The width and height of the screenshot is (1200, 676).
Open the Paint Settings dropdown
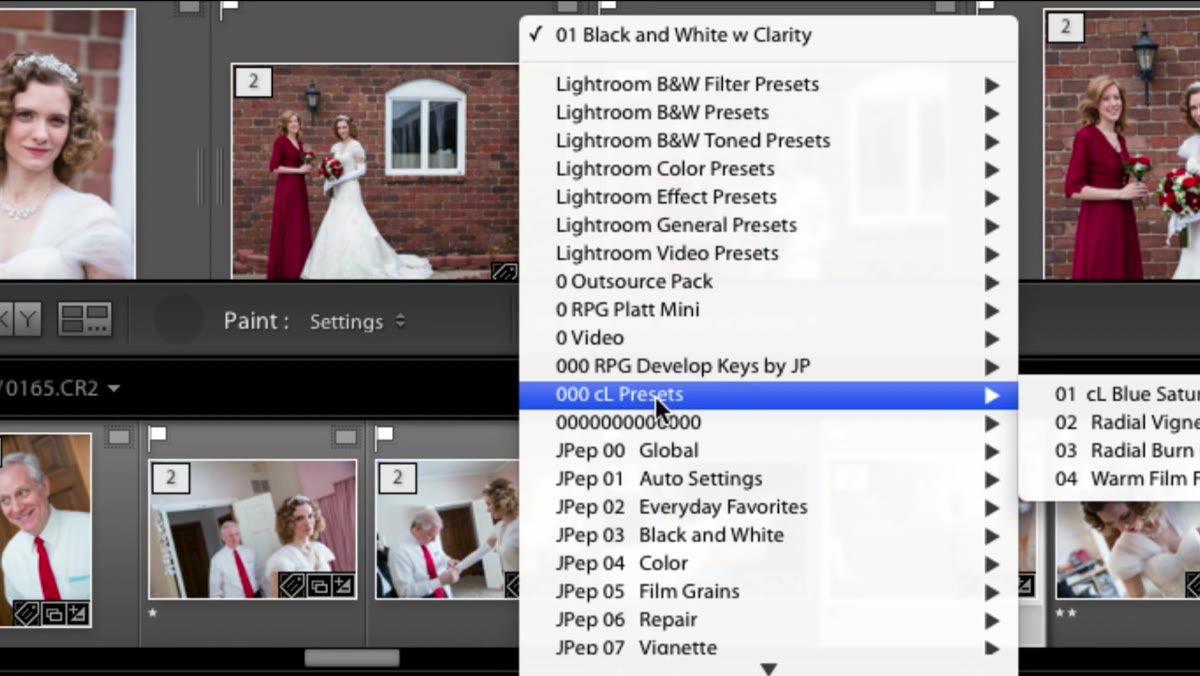[x=357, y=321]
